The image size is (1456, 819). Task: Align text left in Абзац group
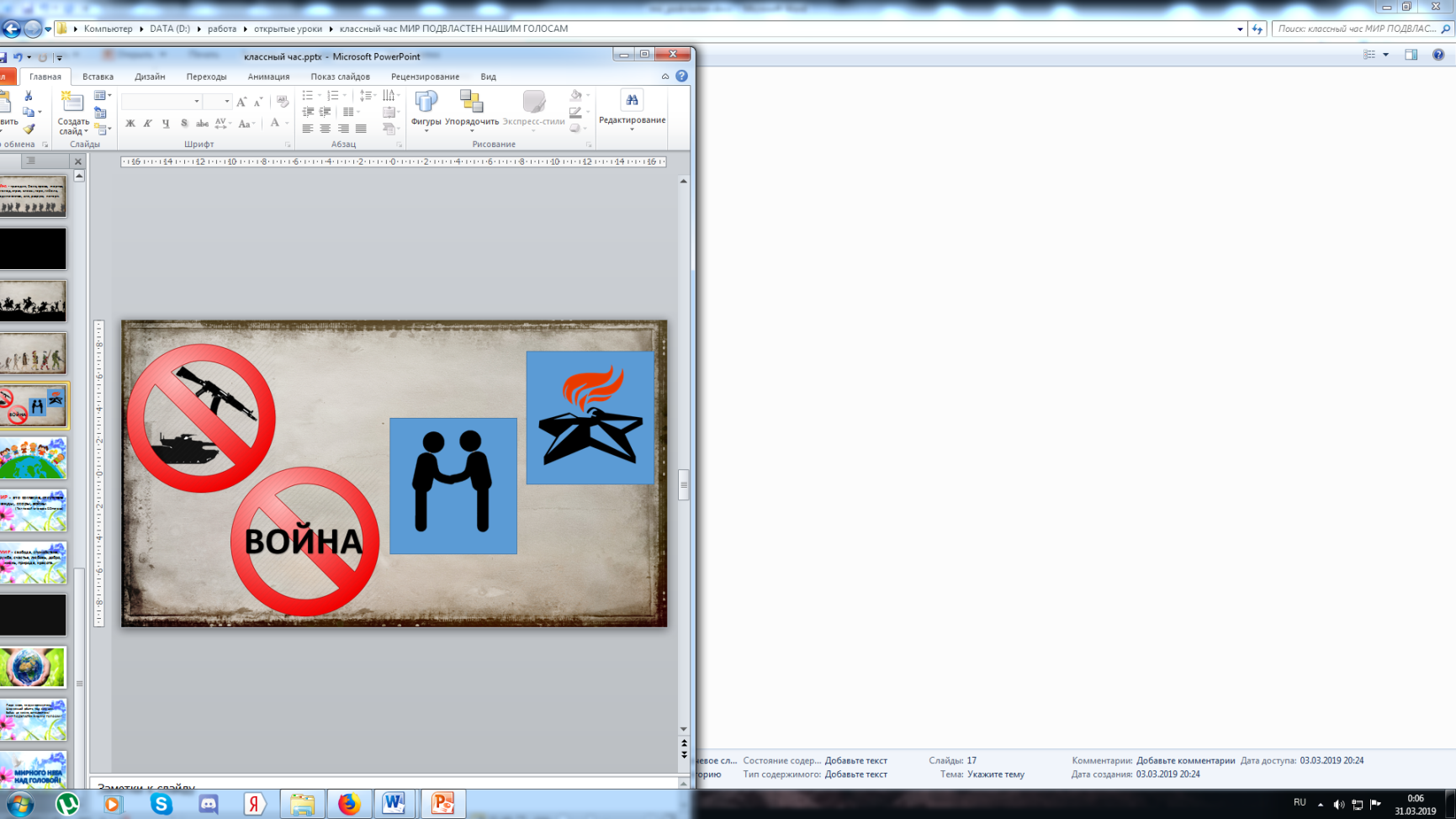(308, 129)
